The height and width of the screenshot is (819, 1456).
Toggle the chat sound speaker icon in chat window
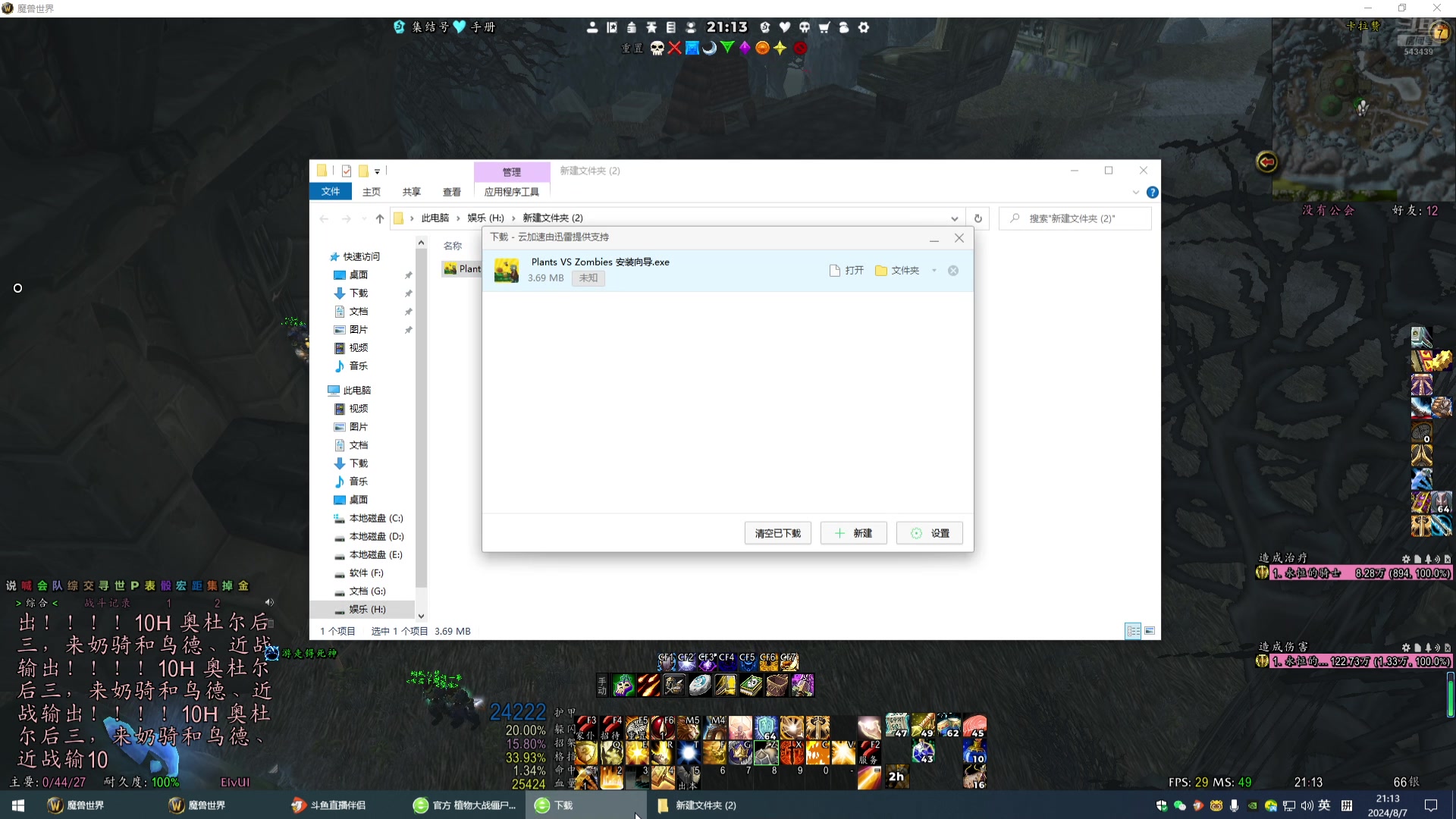pyautogui.click(x=269, y=602)
